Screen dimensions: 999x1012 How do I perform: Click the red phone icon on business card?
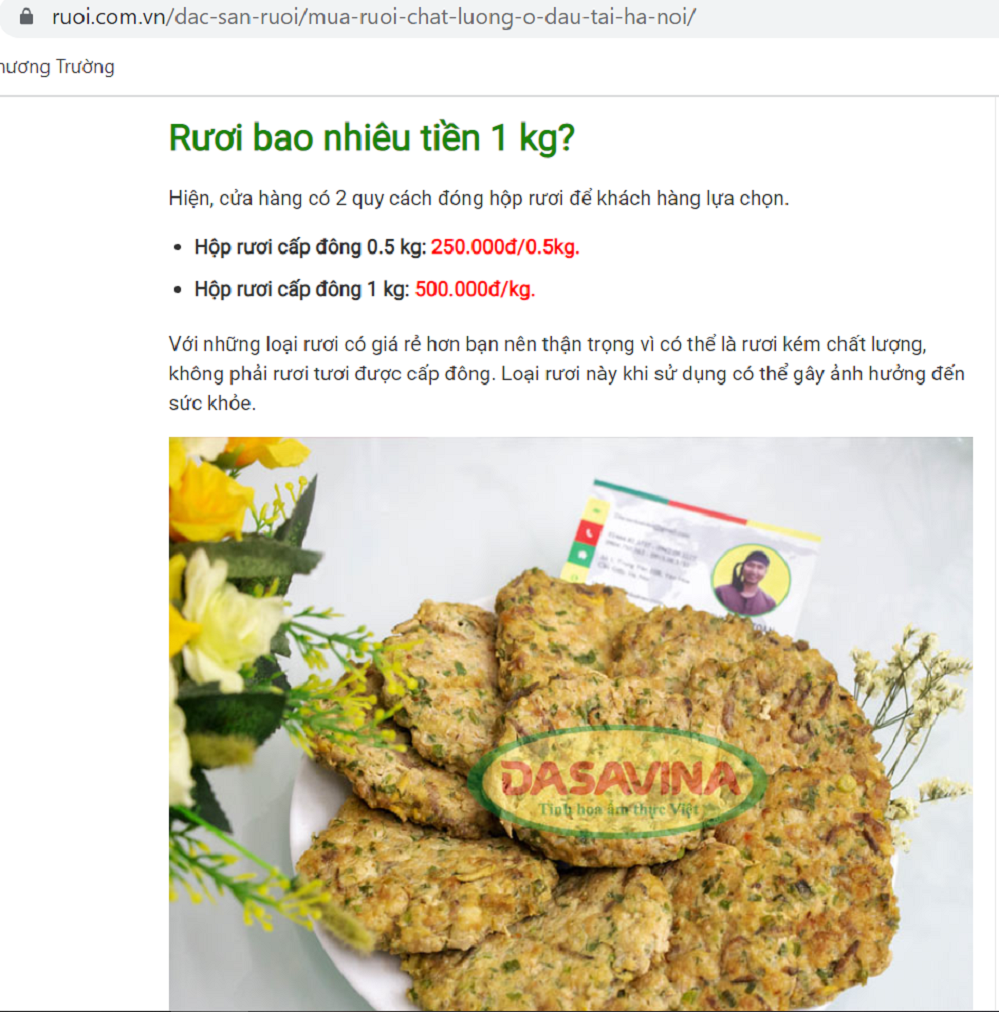coord(588,533)
